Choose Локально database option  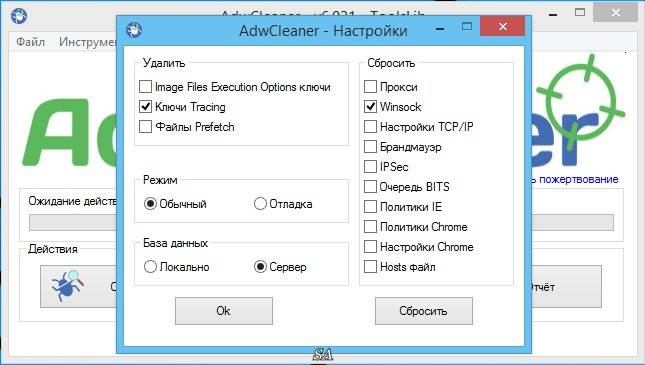[150, 267]
